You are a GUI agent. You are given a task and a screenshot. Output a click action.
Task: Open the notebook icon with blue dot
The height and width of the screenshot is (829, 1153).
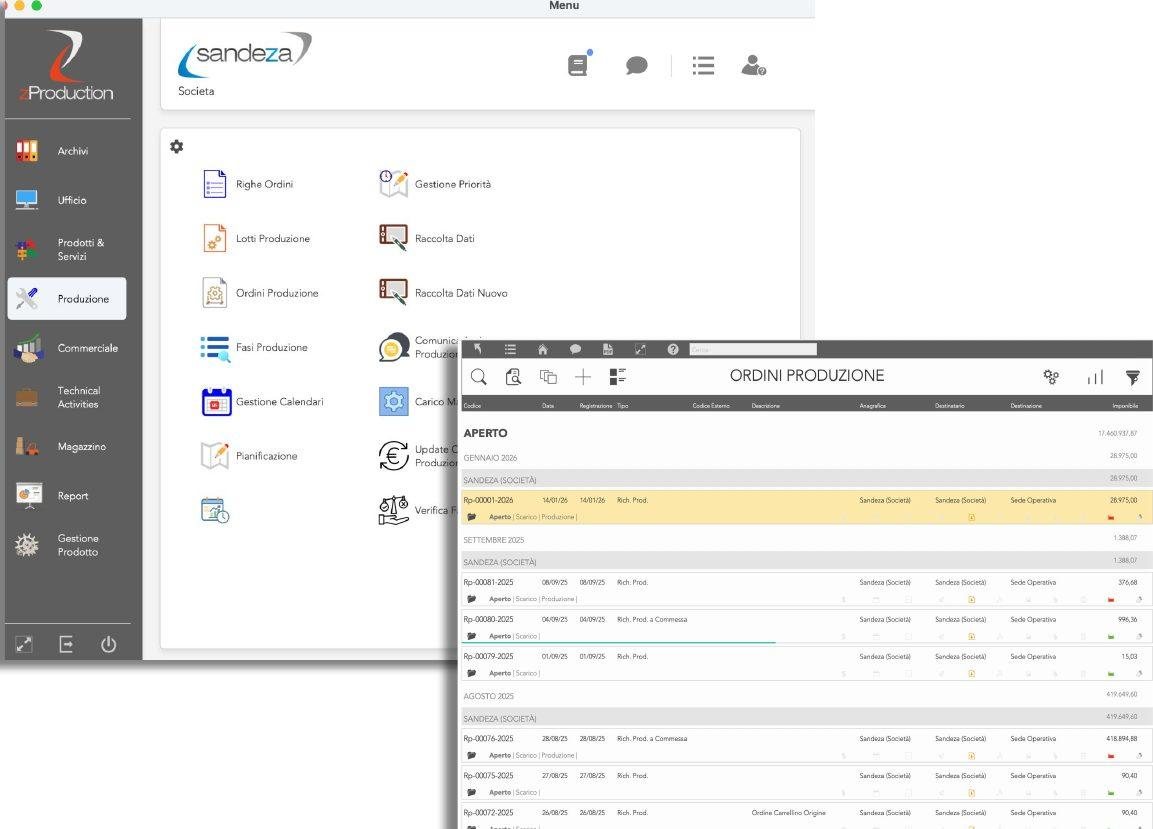(579, 65)
